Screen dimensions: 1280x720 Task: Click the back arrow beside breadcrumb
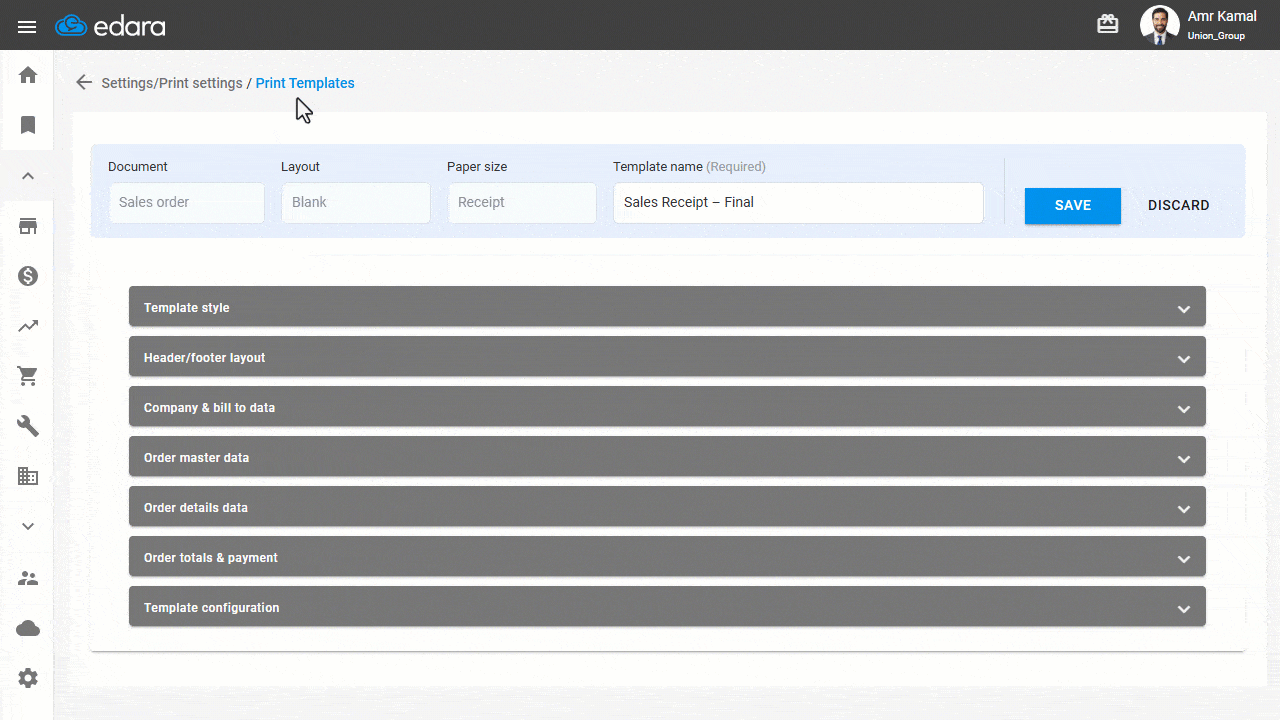click(x=84, y=83)
